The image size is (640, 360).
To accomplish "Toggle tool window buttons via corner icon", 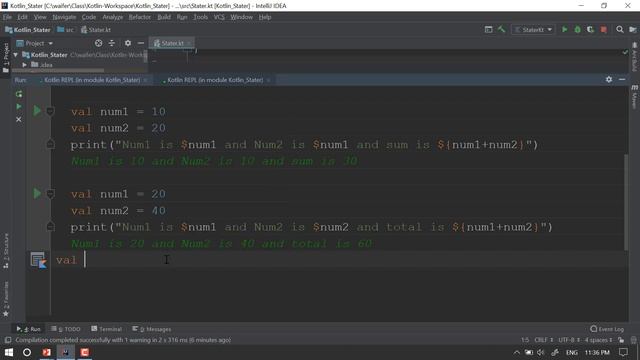I will pos(7,340).
